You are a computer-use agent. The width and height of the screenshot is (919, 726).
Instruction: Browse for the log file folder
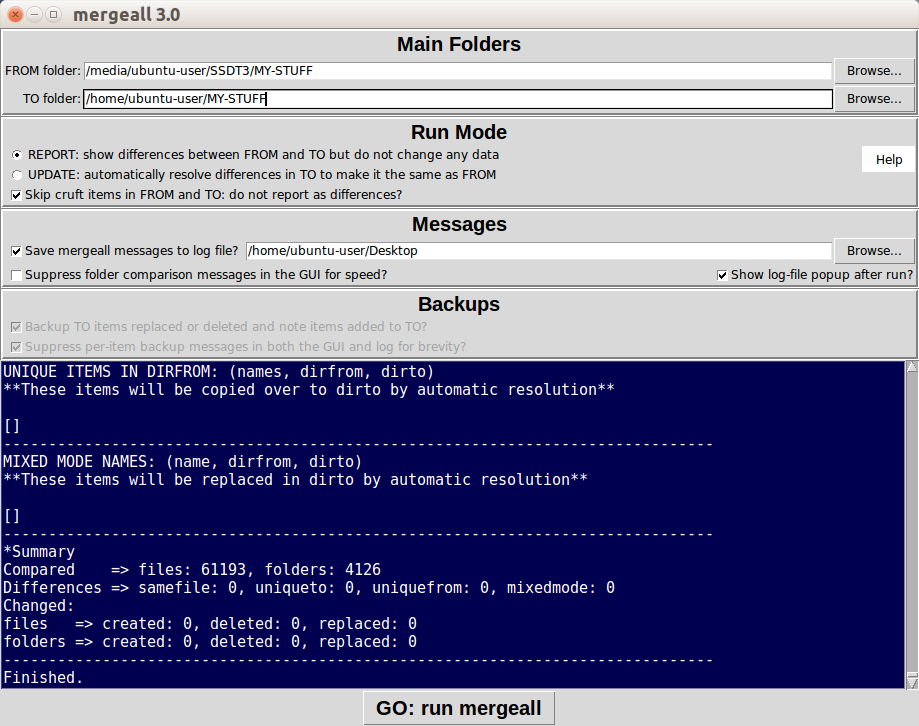tap(874, 251)
